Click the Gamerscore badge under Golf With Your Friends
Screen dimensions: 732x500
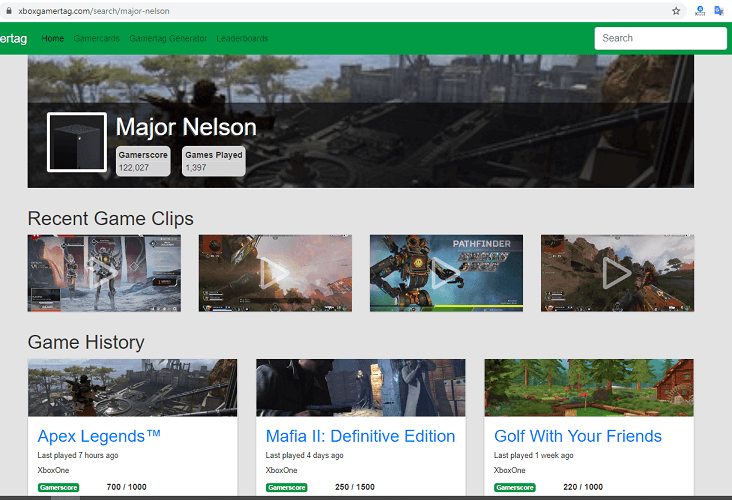515,487
